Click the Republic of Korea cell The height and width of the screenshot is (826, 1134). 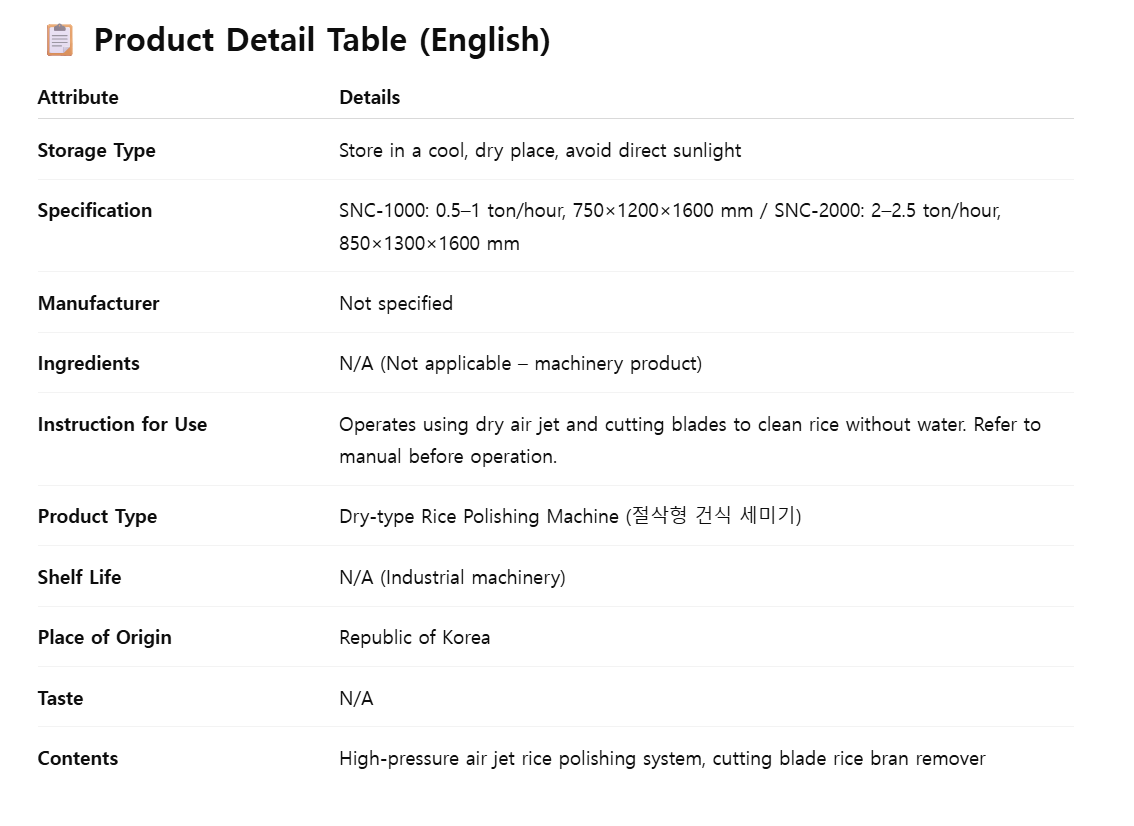[x=414, y=637]
